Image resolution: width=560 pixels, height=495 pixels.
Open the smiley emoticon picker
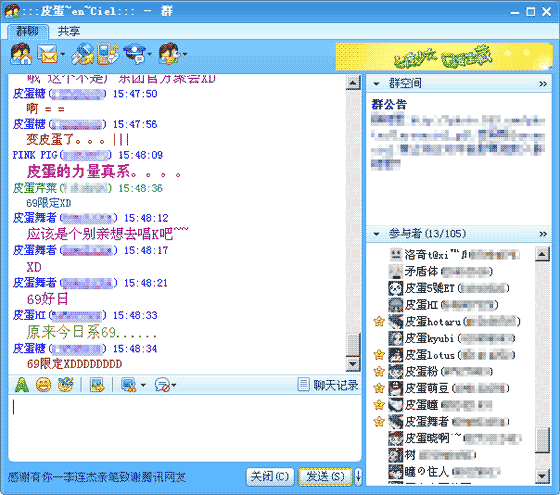point(43,385)
